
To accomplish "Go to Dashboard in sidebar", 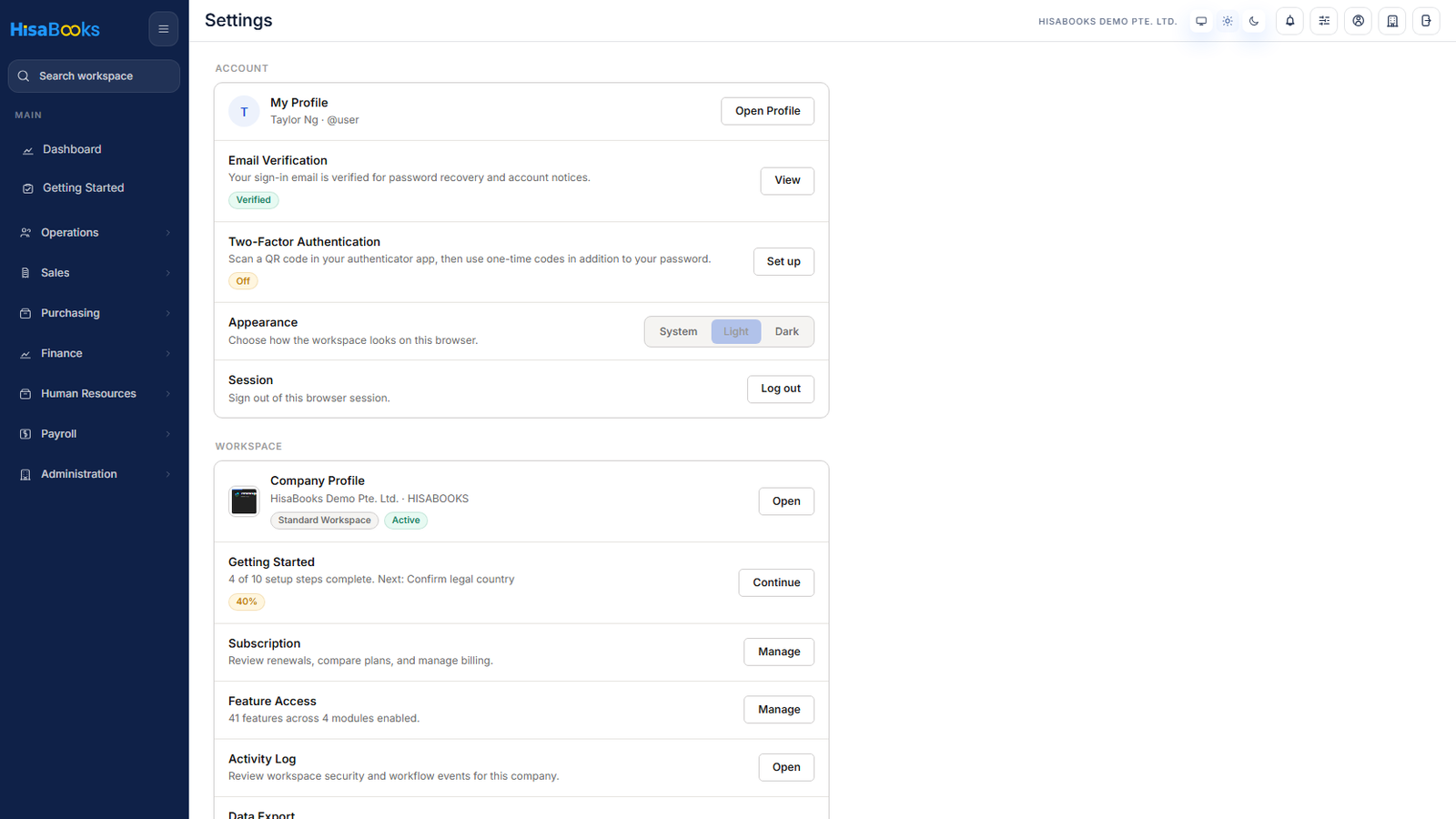I will pos(95,149).
